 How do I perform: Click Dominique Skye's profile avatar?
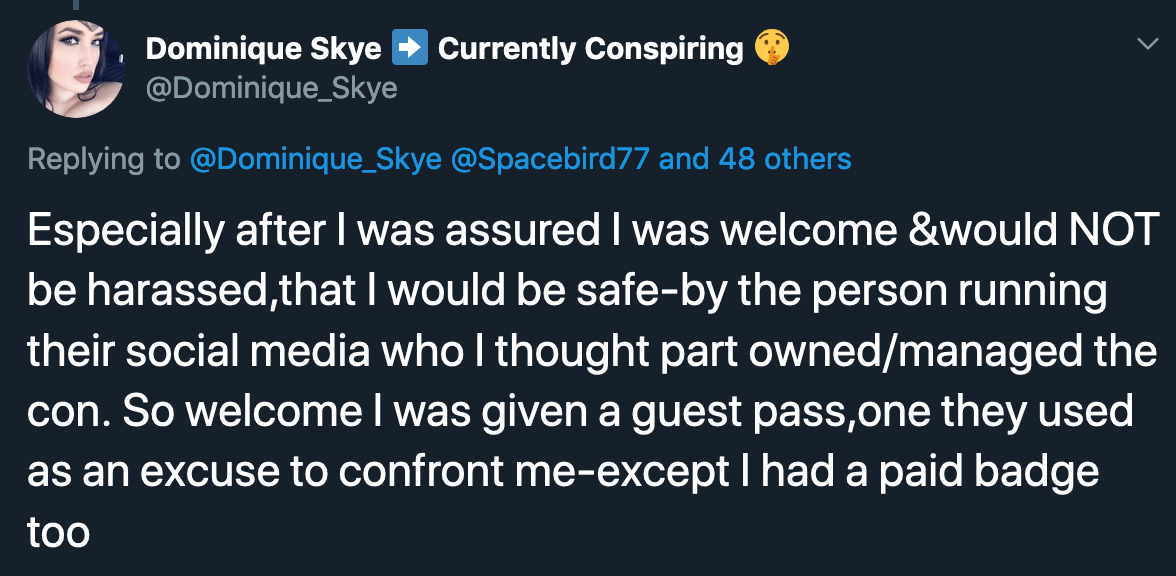click(x=76, y=68)
